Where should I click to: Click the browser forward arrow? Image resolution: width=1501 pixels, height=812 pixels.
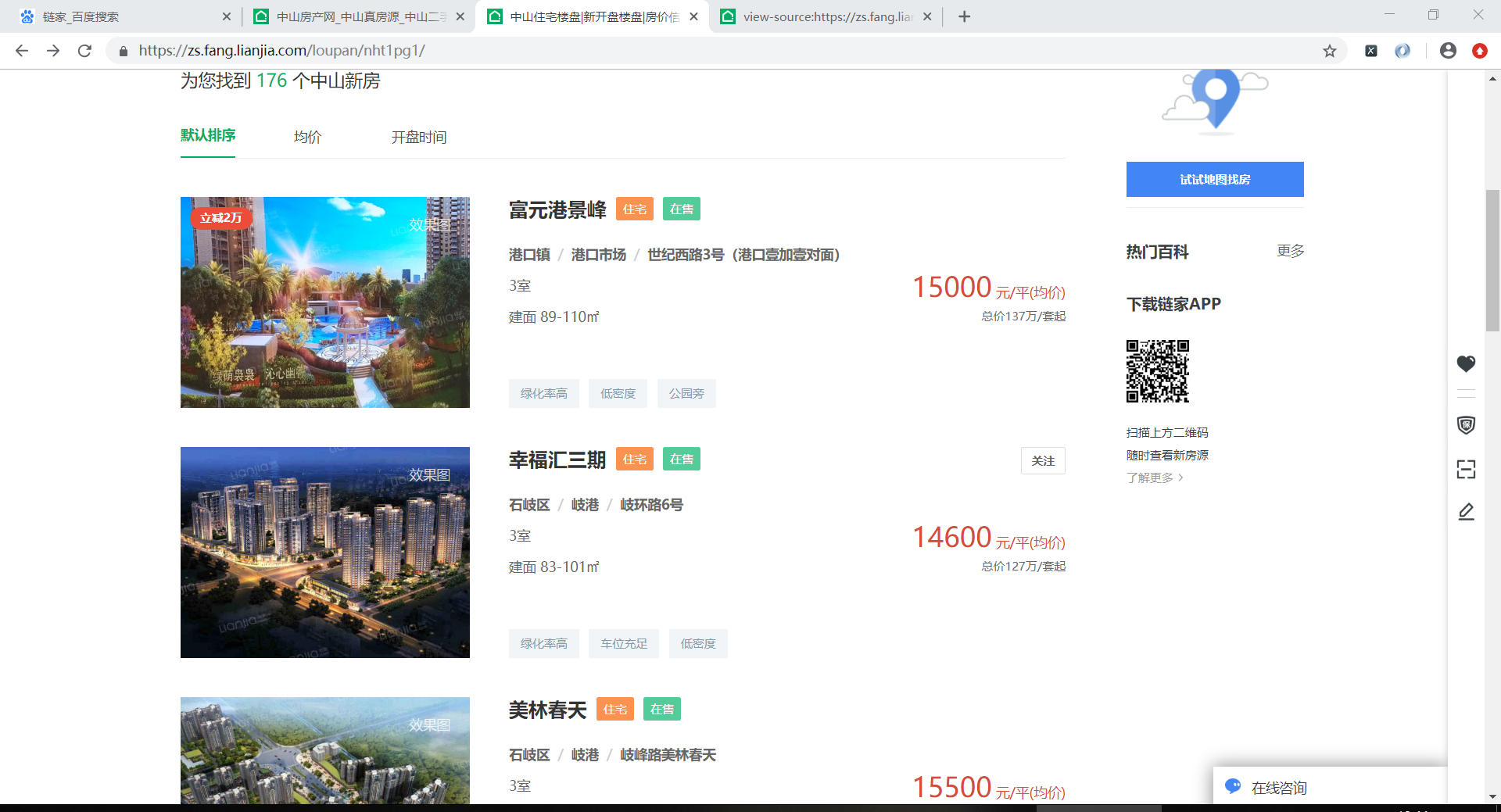pyautogui.click(x=53, y=51)
